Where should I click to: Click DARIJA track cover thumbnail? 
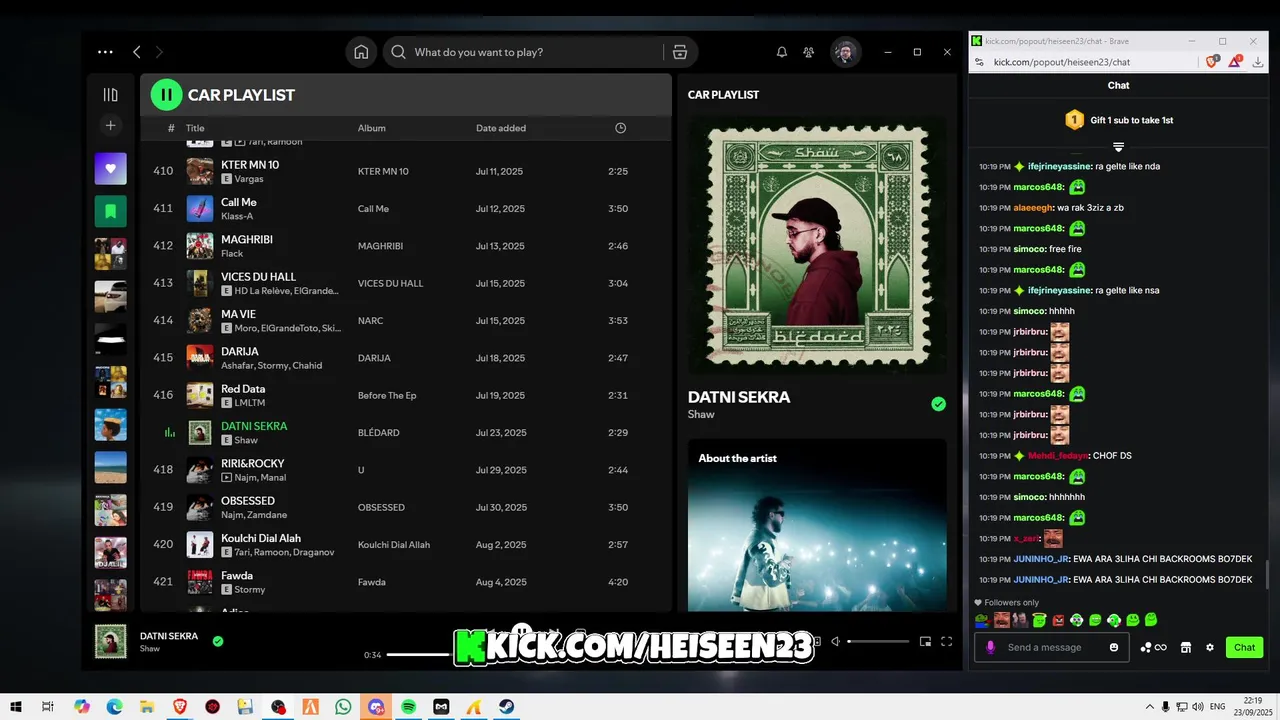click(200, 358)
